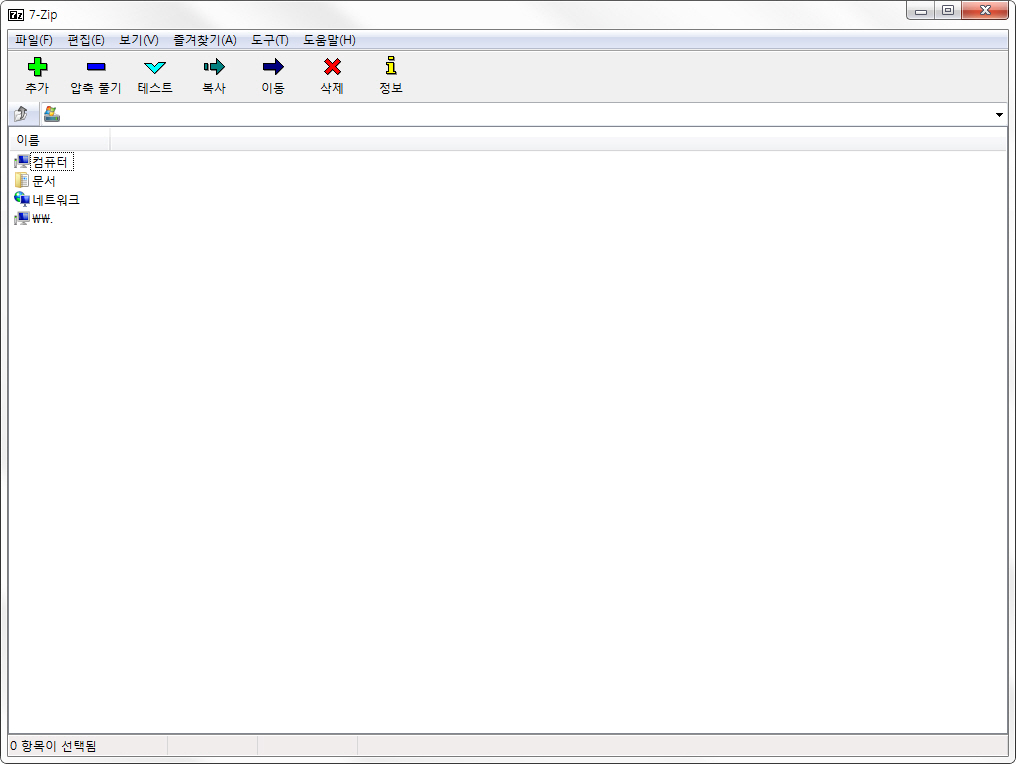Open the address bar dropdown arrow
This screenshot has height=764, width=1016.
[x=999, y=115]
